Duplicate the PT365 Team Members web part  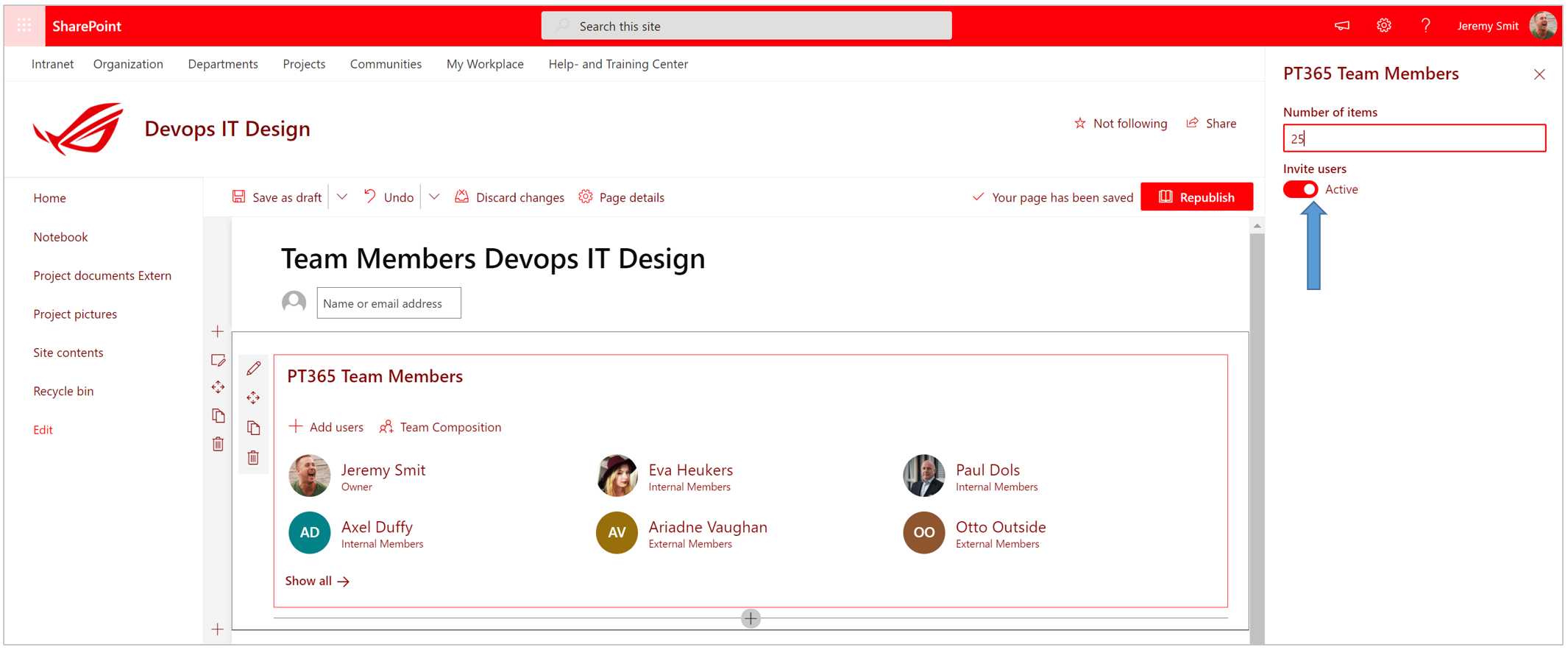coord(253,428)
